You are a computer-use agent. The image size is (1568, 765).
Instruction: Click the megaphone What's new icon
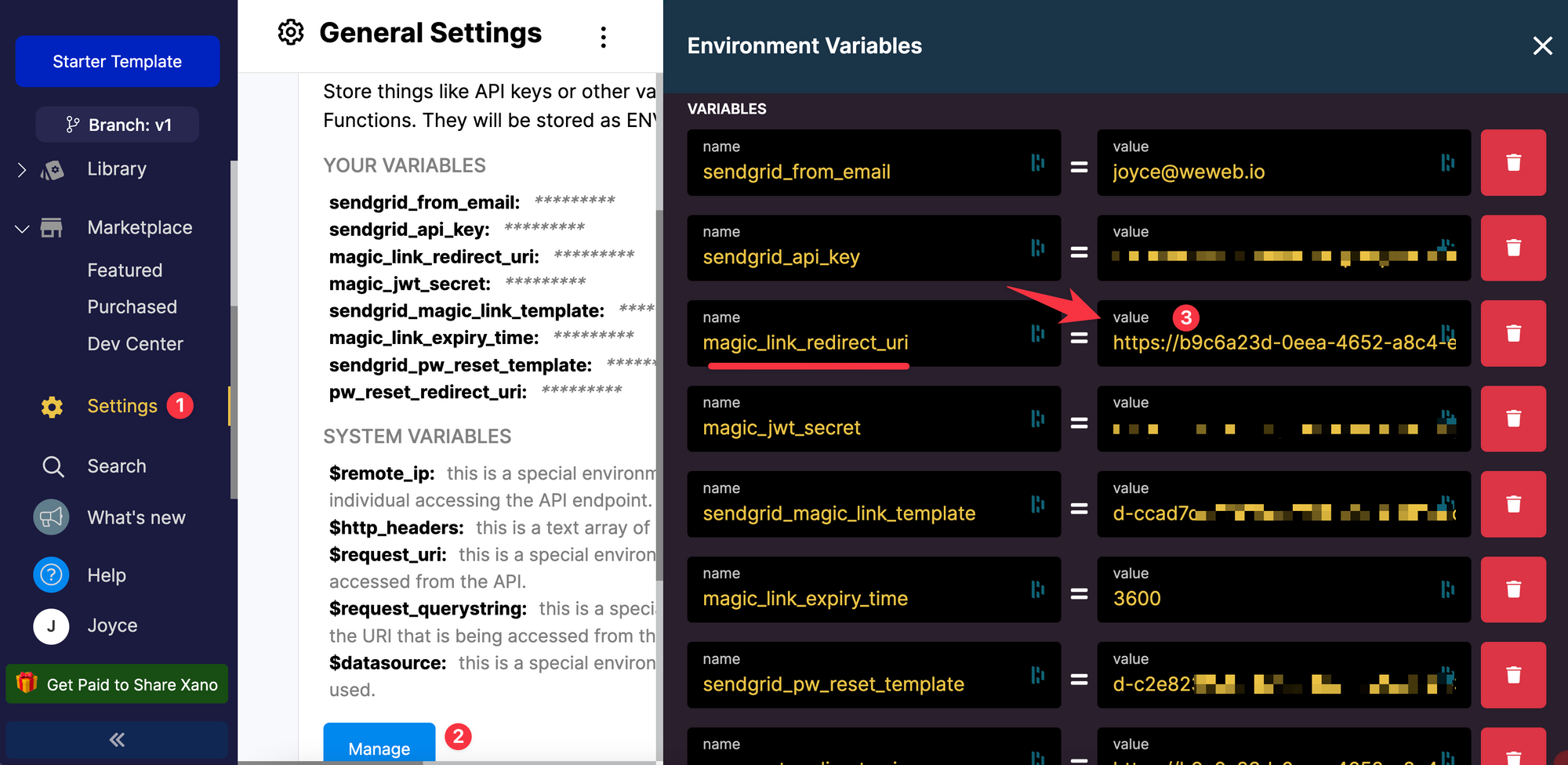[52, 517]
